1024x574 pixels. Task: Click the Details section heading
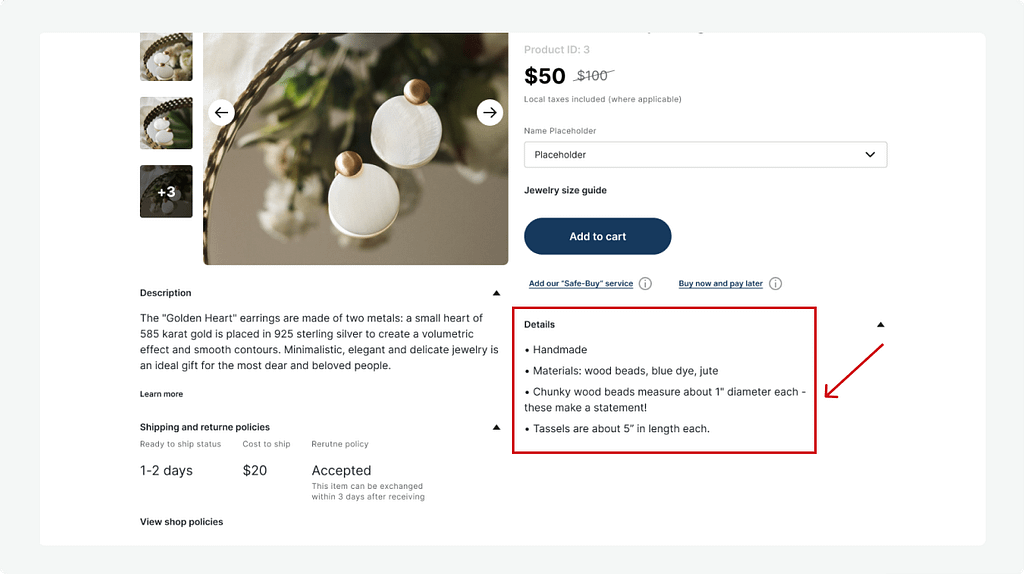tap(539, 324)
